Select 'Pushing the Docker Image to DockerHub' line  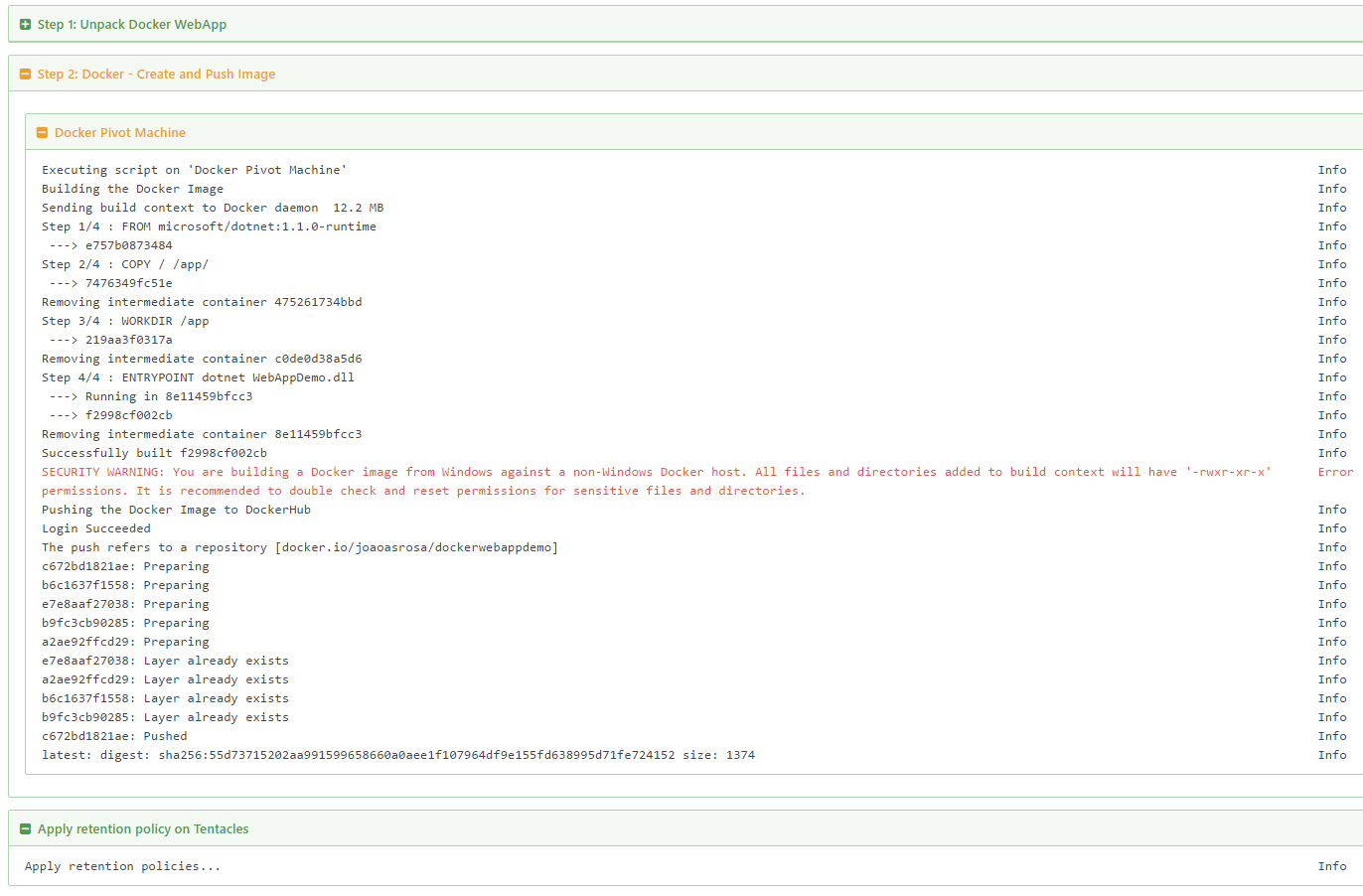pyautogui.click(x=176, y=510)
